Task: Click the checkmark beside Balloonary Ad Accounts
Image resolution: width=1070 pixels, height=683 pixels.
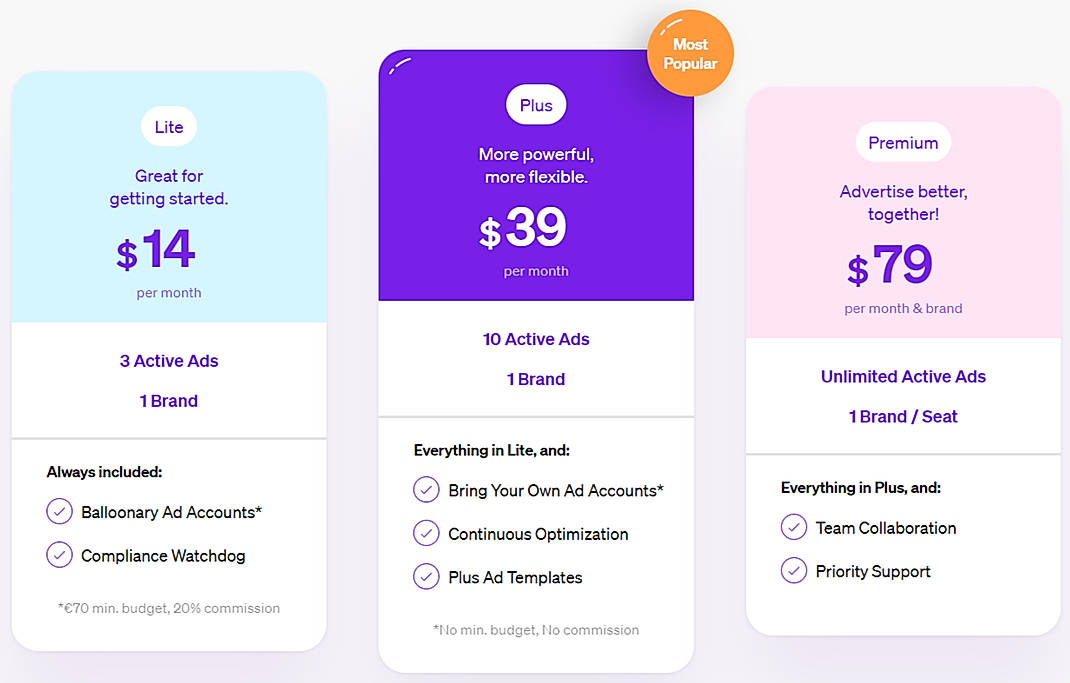Action: (x=60, y=512)
